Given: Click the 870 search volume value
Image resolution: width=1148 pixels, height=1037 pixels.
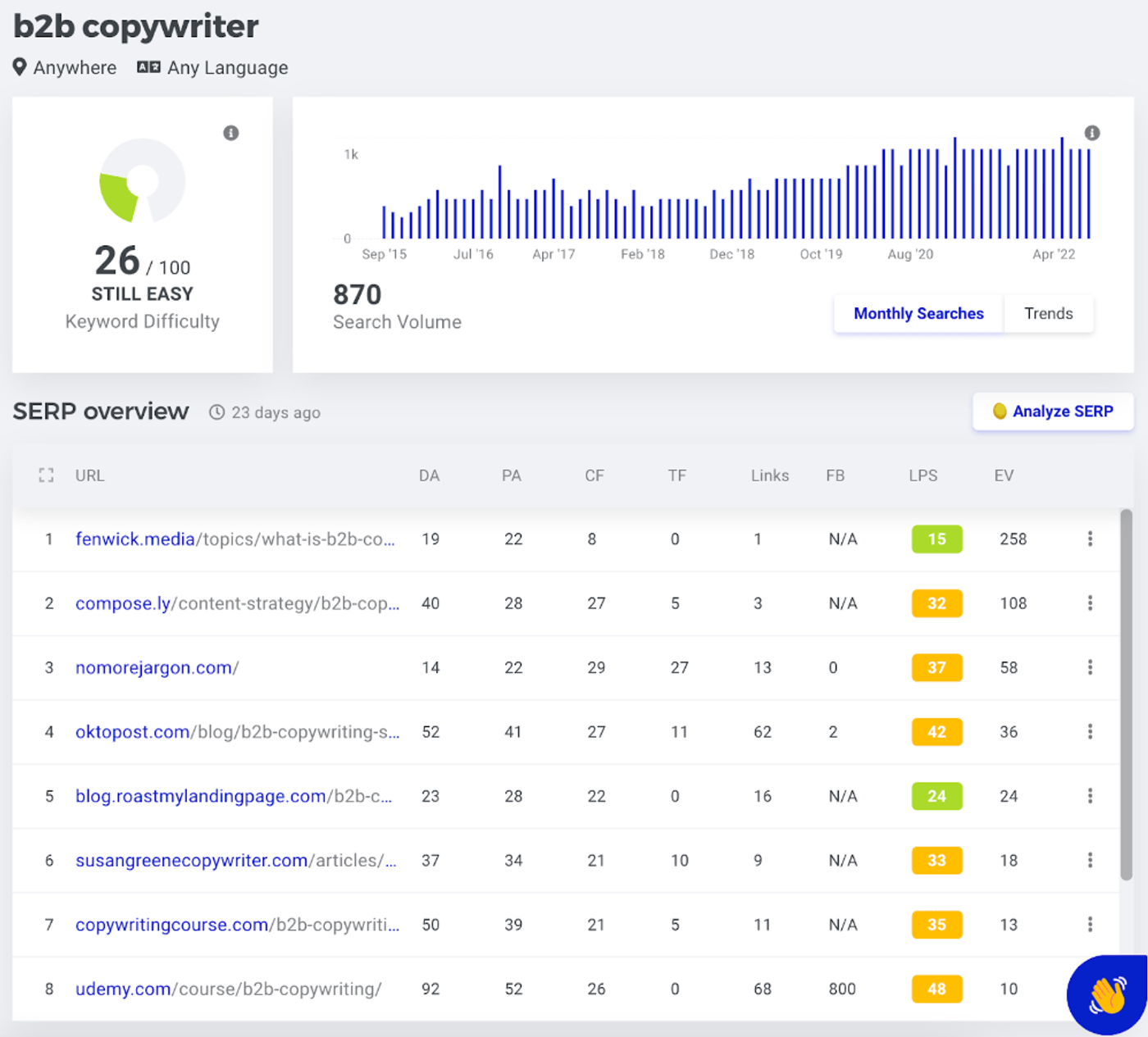Looking at the screenshot, I should click(358, 294).
